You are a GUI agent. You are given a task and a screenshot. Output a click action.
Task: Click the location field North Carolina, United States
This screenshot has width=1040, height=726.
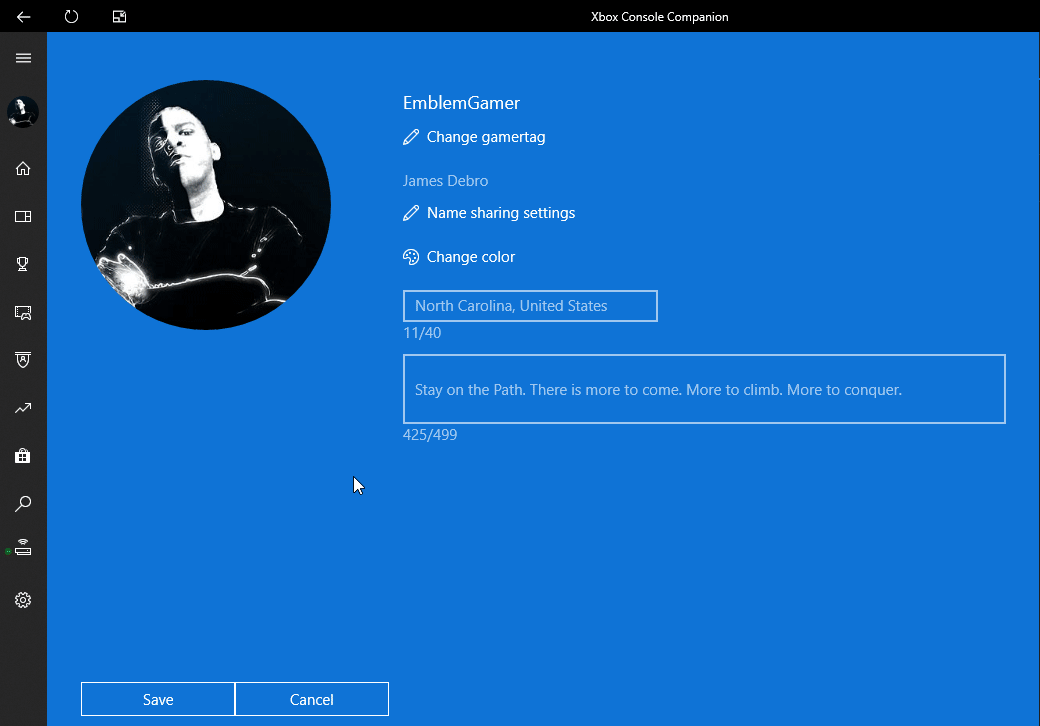(x=530, y=306)
